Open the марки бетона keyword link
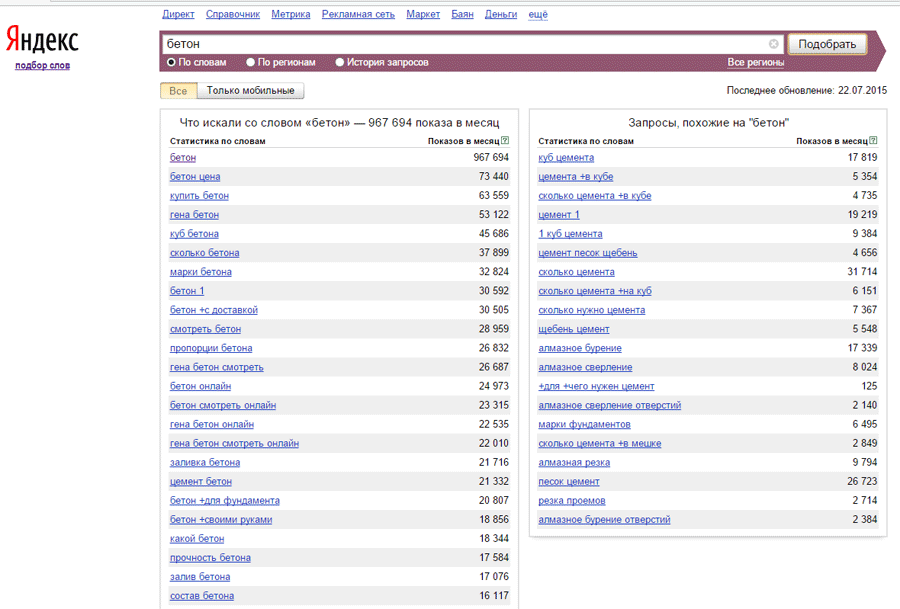 point(200,271)
